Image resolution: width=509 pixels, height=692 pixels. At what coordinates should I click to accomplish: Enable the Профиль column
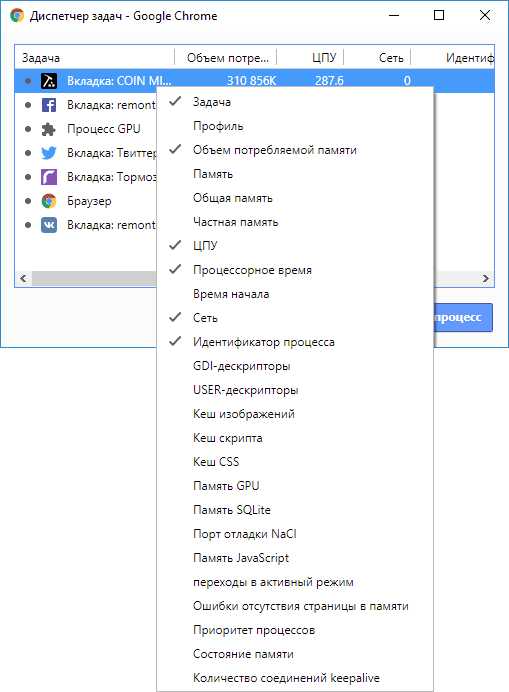(295, 126)
